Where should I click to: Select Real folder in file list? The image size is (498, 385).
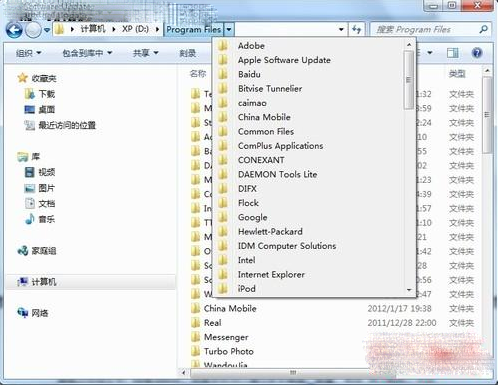click(213, 323)
